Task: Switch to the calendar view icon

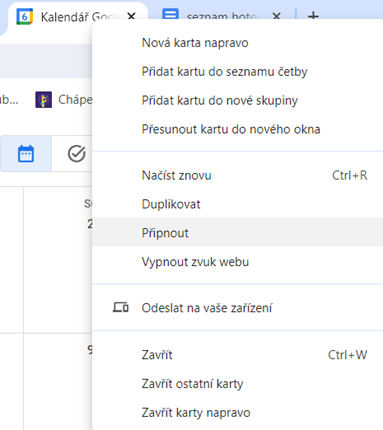Action: click(x=26, y=154)
